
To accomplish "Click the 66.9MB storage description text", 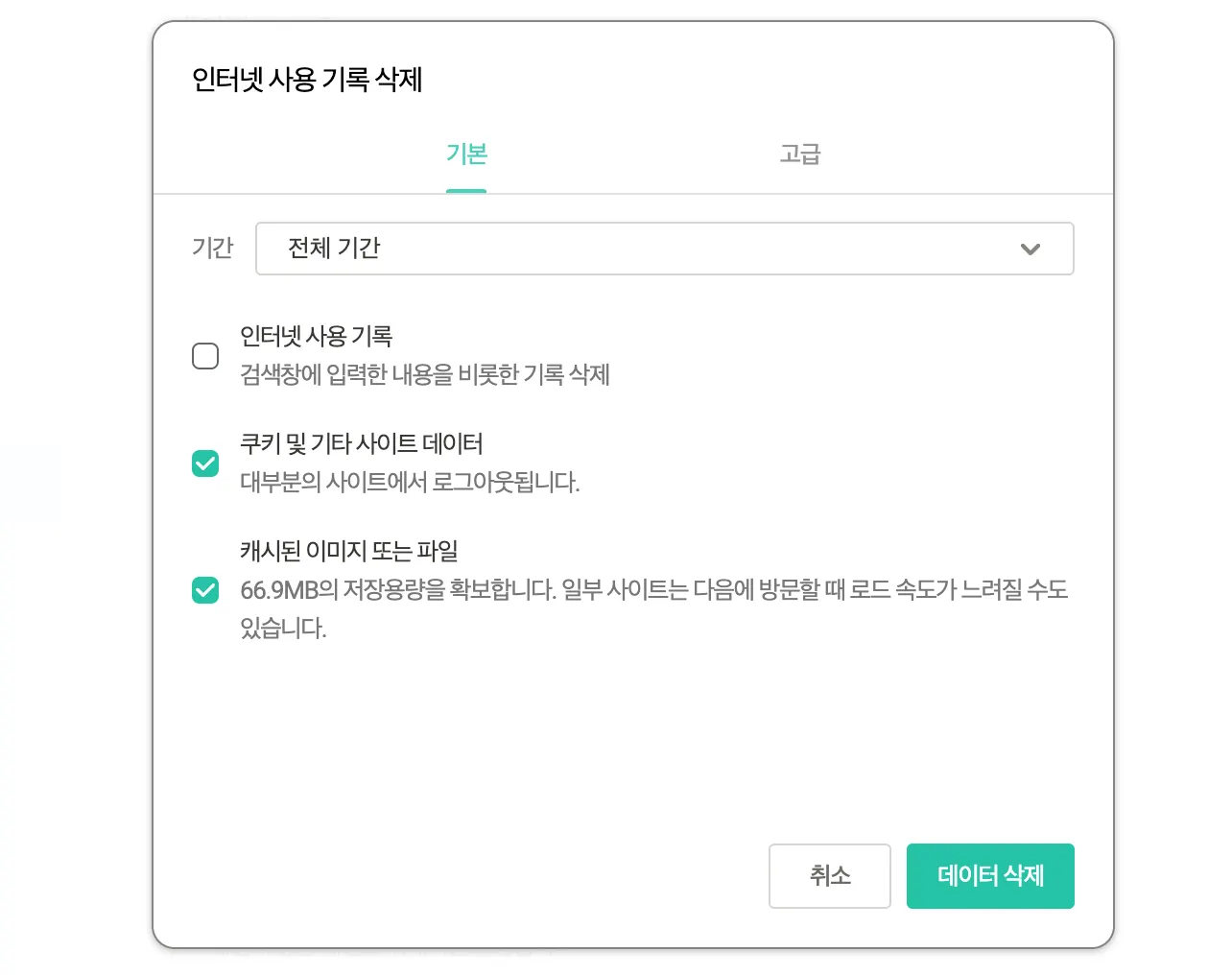I will (x=652, y=590).
